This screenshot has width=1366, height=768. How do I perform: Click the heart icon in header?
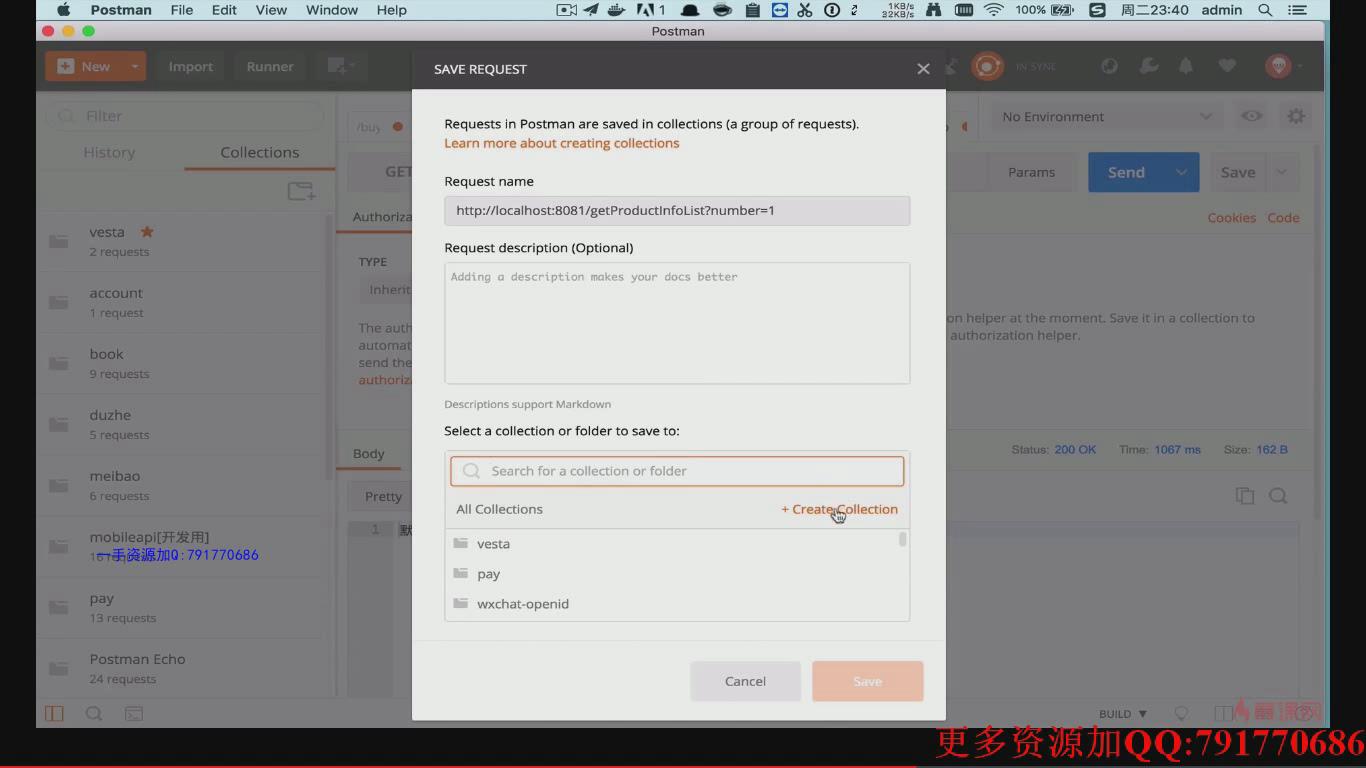click(x=1226, y=66)
